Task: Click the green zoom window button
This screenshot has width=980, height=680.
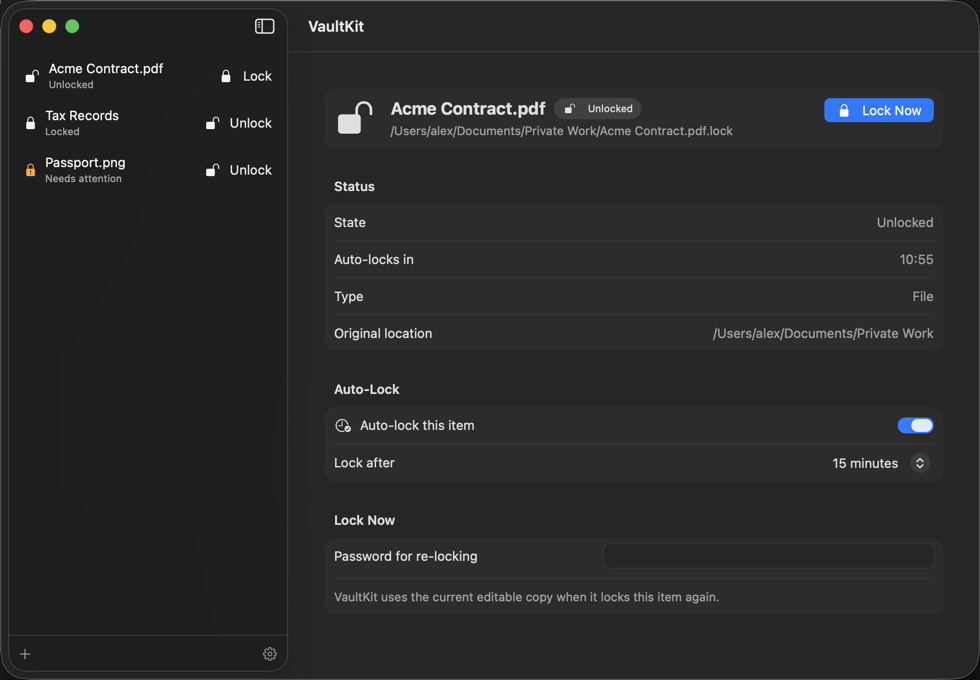Action: tap(72, 26)
